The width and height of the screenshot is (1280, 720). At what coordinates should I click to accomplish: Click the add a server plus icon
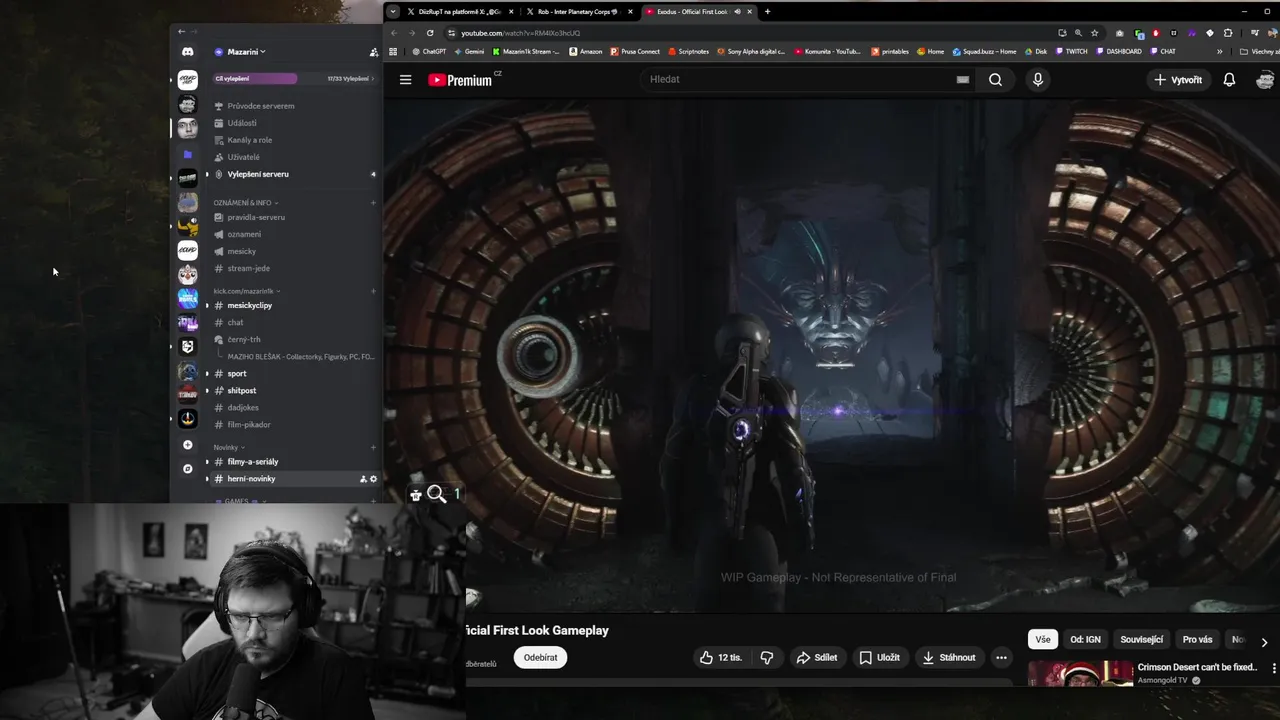[187, 444]
